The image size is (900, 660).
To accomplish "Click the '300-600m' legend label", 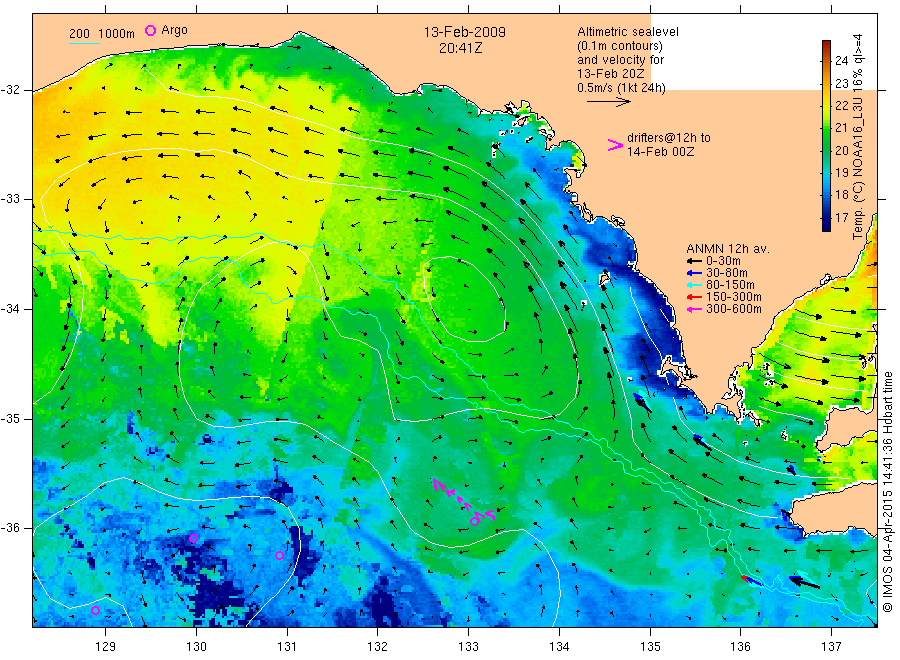I will tap(734, 309).
